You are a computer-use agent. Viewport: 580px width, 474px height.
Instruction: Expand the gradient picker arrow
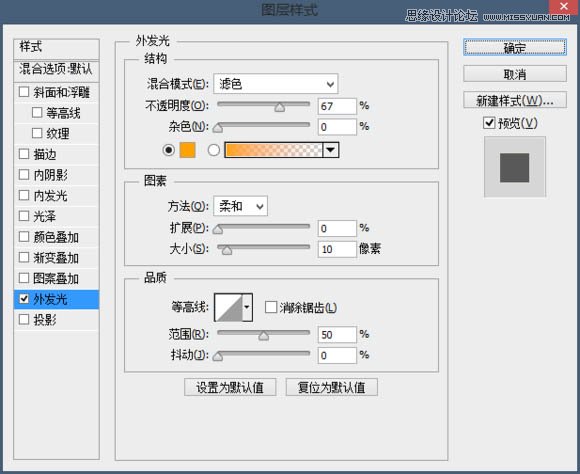pos(330,150)
